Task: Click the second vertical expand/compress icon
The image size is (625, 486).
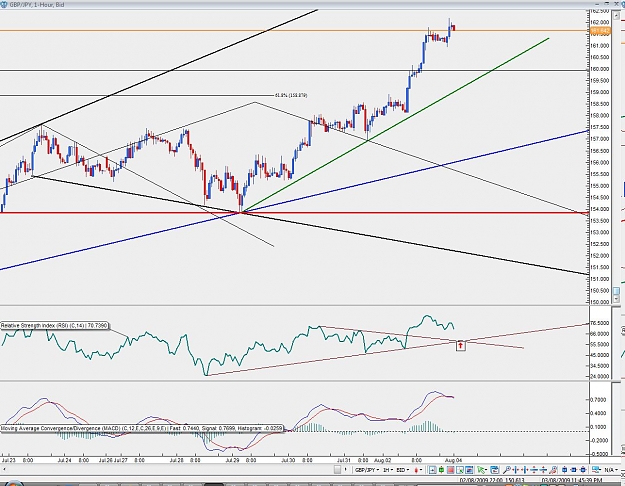Action: (544, 470)
